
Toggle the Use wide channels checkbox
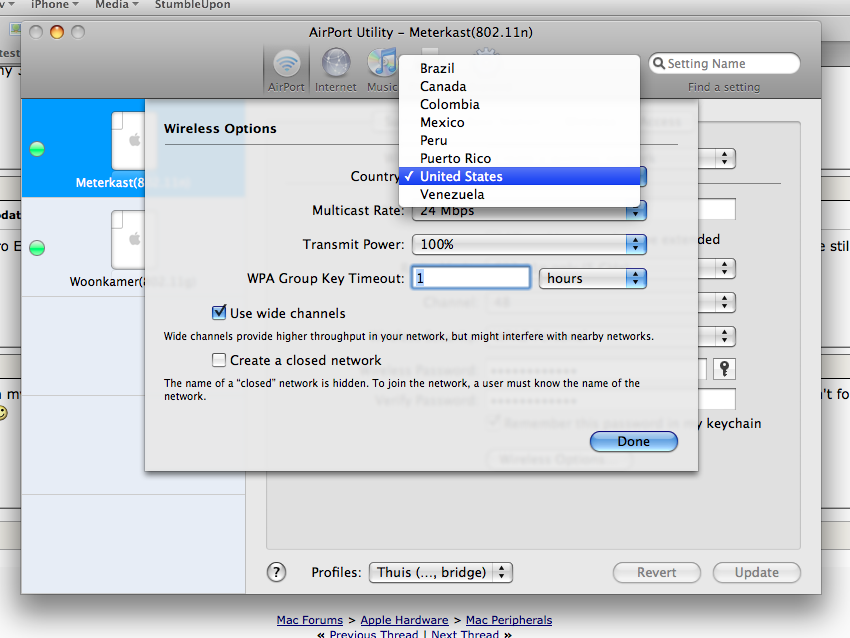[219, 313]
